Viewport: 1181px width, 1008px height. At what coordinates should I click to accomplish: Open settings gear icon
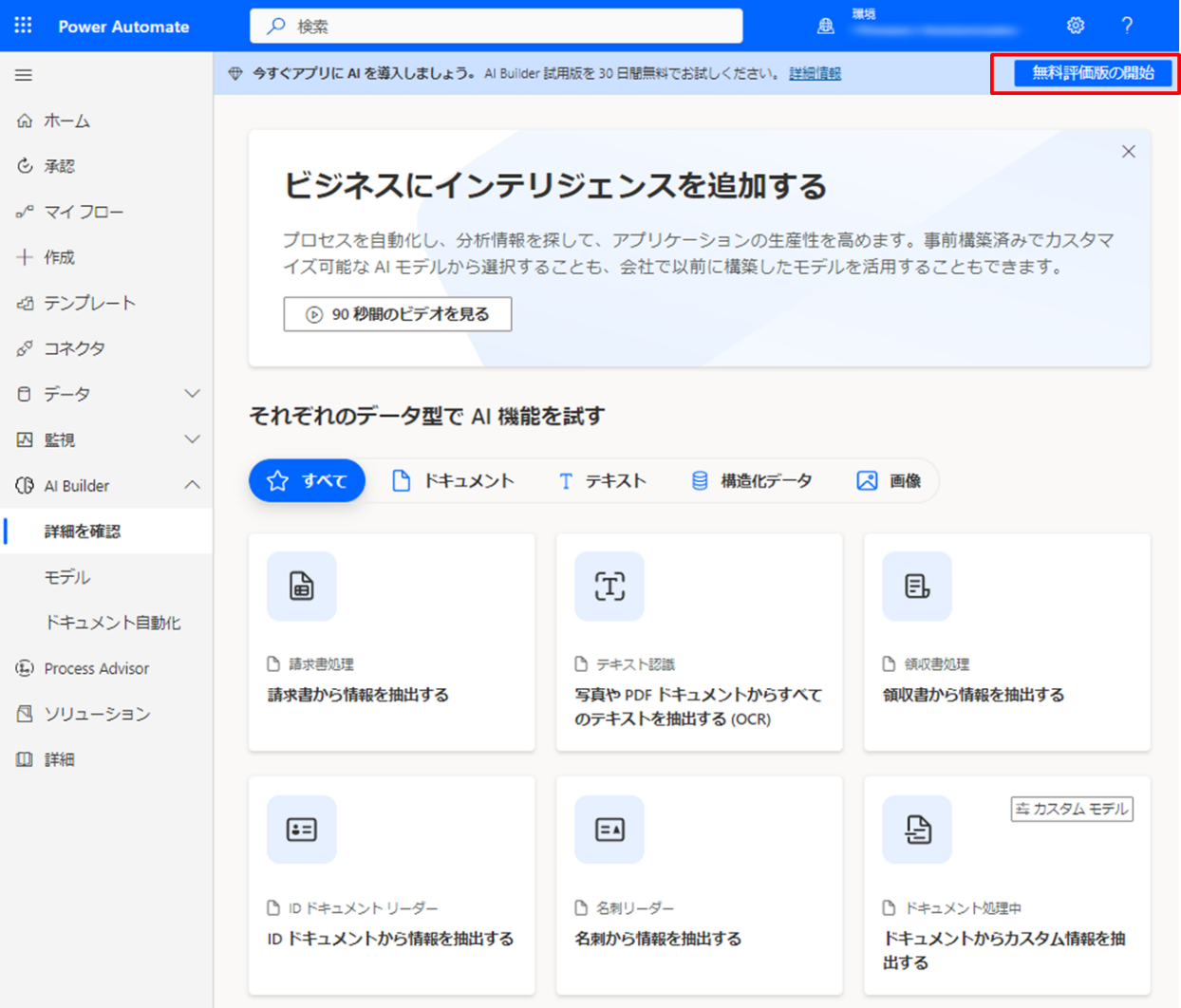click(x=1076, y=26)
